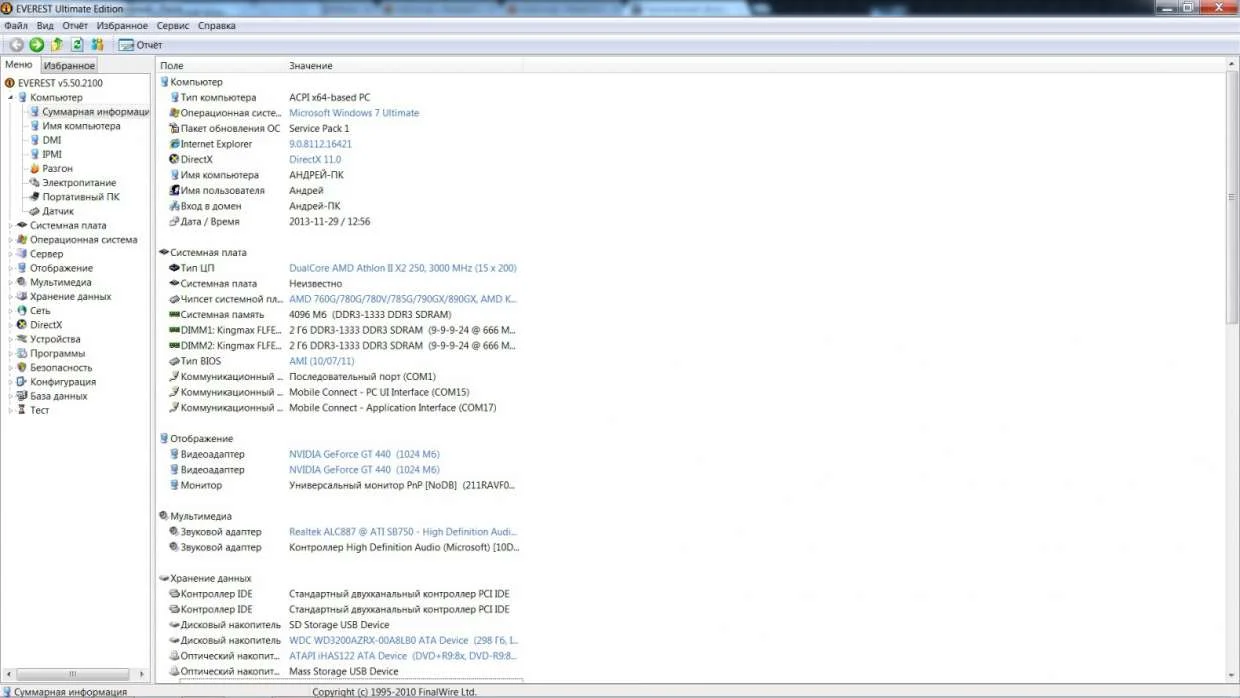Image resolution: width=1240 pixels, height=698 pixels.
Task: Click the Realtek ALC887 audio adapter link
Action: tap(404, 532)
